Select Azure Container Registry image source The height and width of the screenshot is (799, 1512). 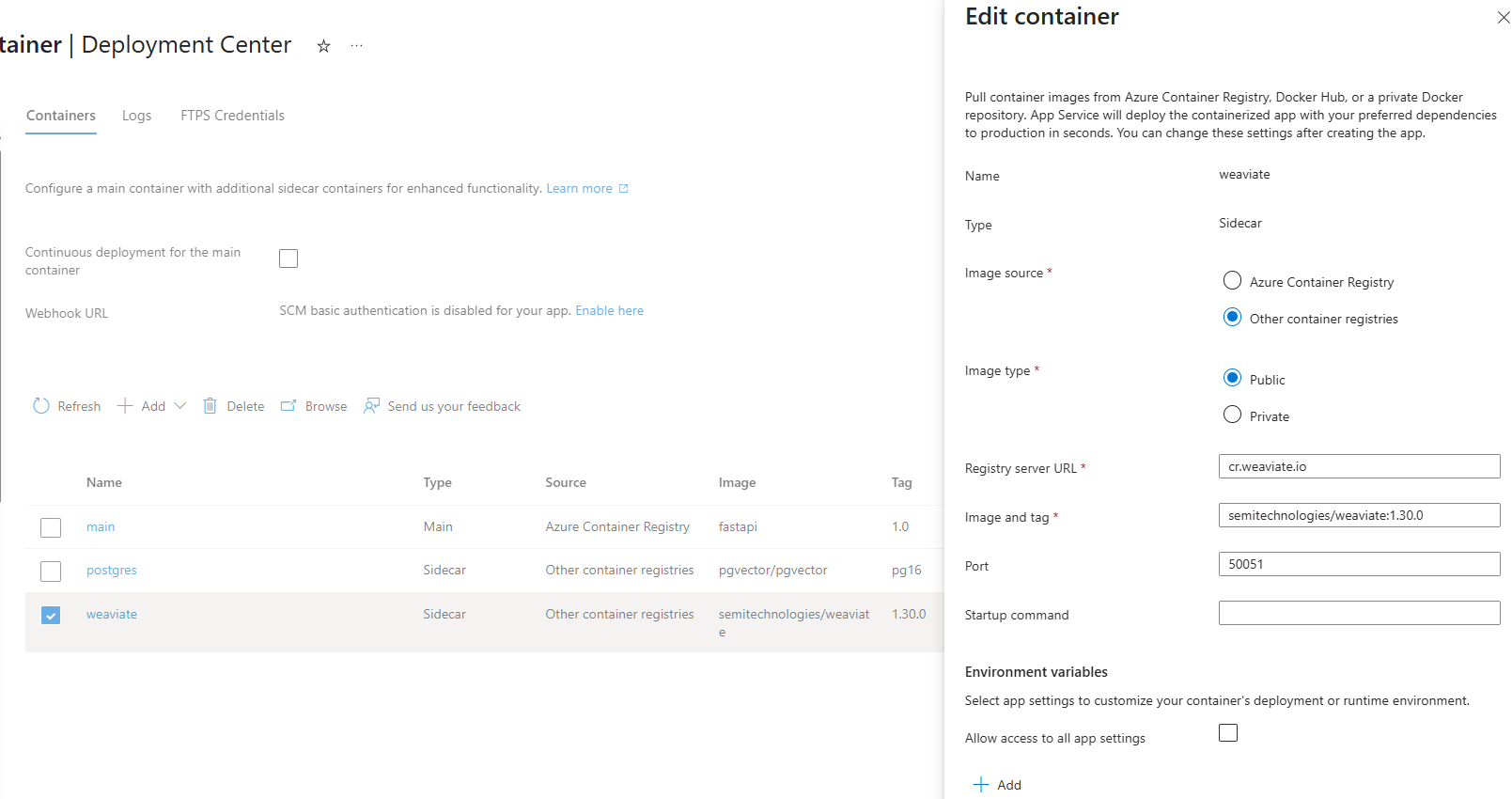click(x=1232, y=281)
